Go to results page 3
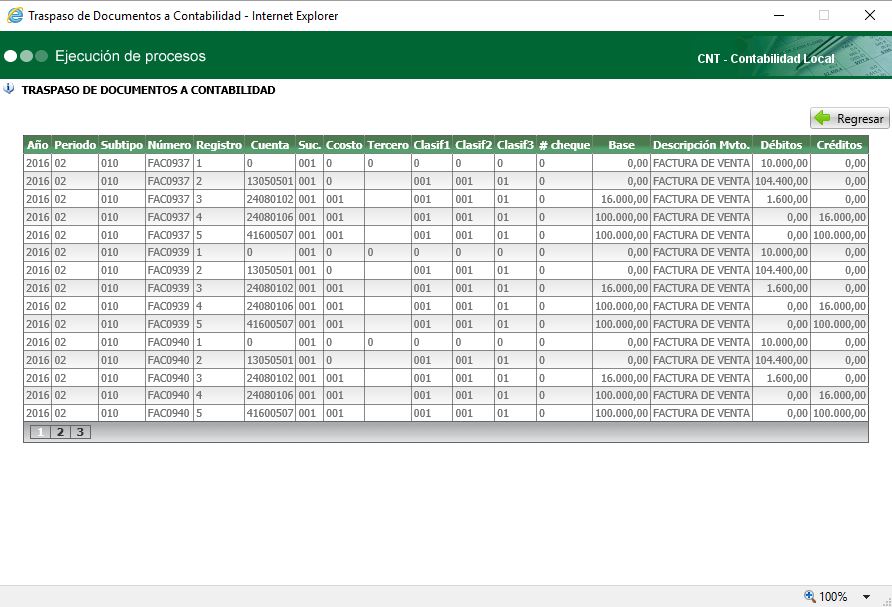This screenshot has height=607, width=892. coord(80,432)
